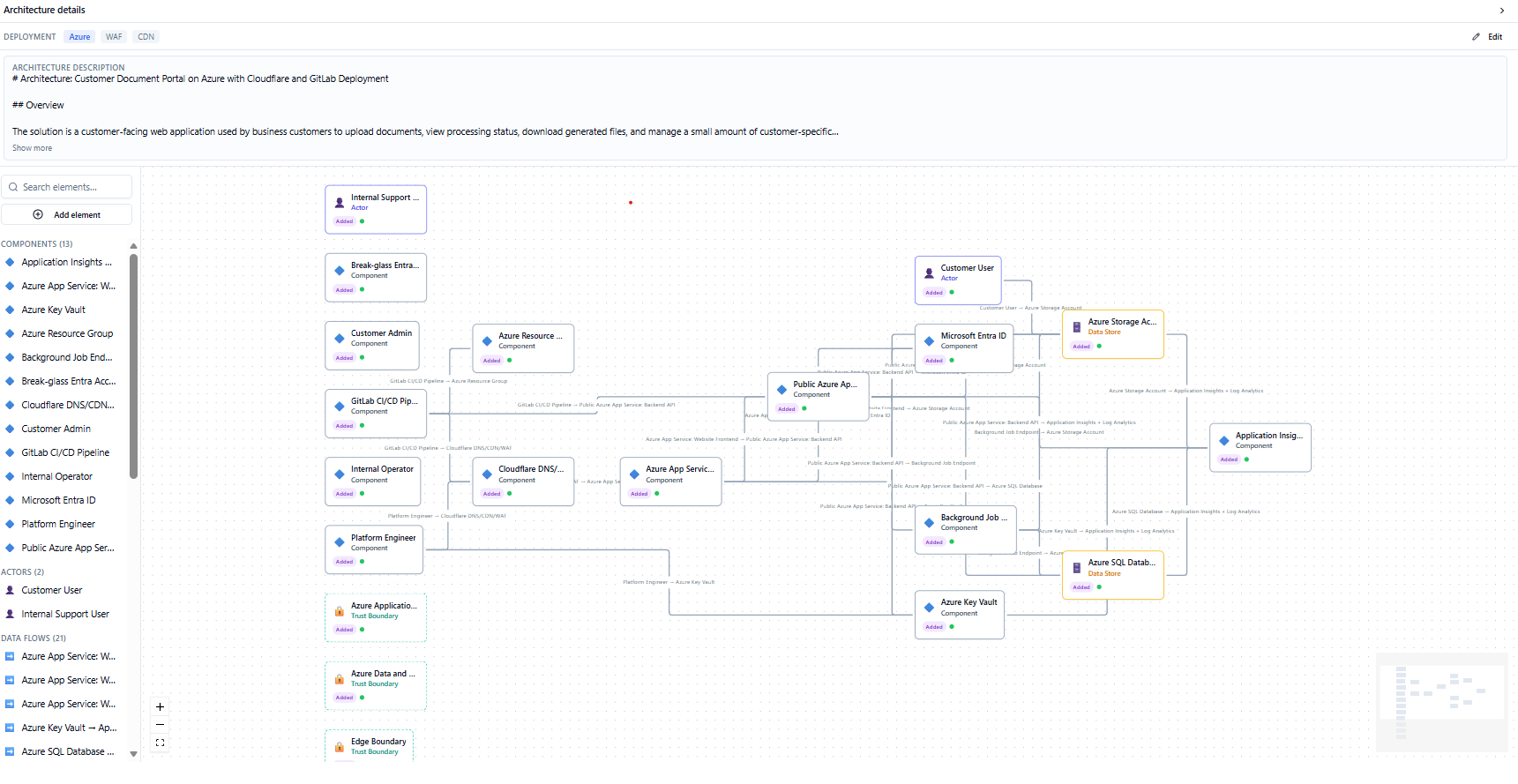Click the Add element button

[67, 215]
